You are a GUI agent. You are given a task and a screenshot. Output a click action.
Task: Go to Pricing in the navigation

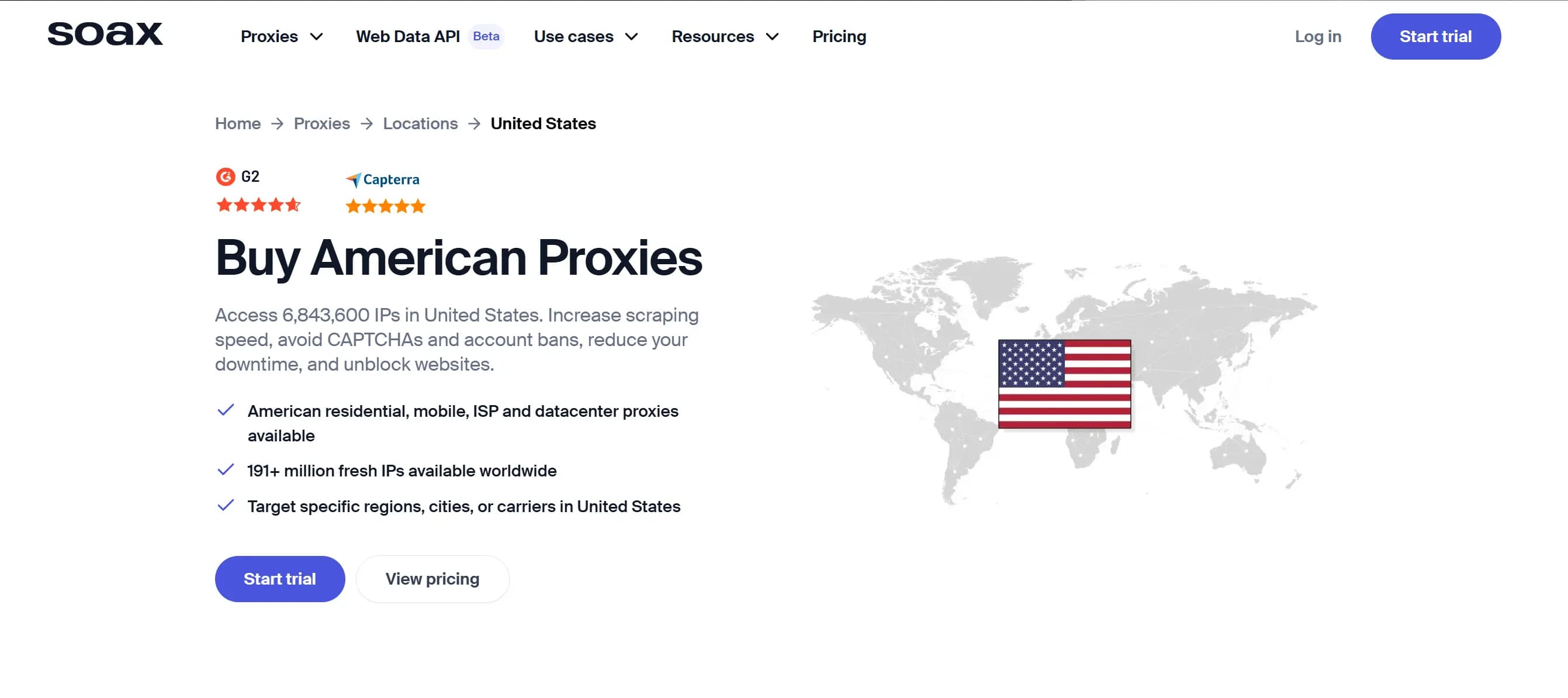pyautogui.click(x=839, y=37)
